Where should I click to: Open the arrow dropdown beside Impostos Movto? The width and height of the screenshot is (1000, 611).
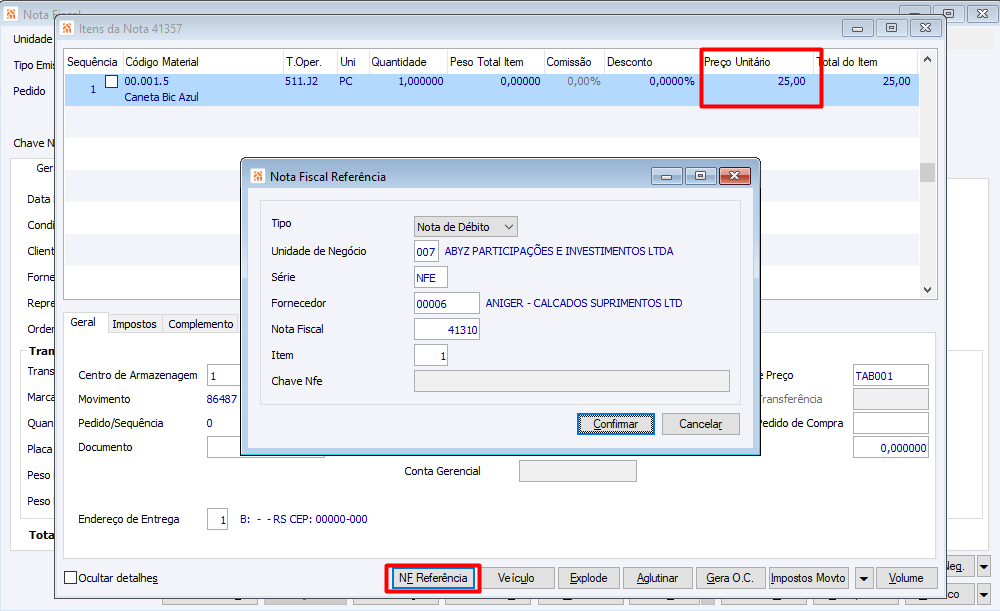pyautogui.click(x=864, y=578)
